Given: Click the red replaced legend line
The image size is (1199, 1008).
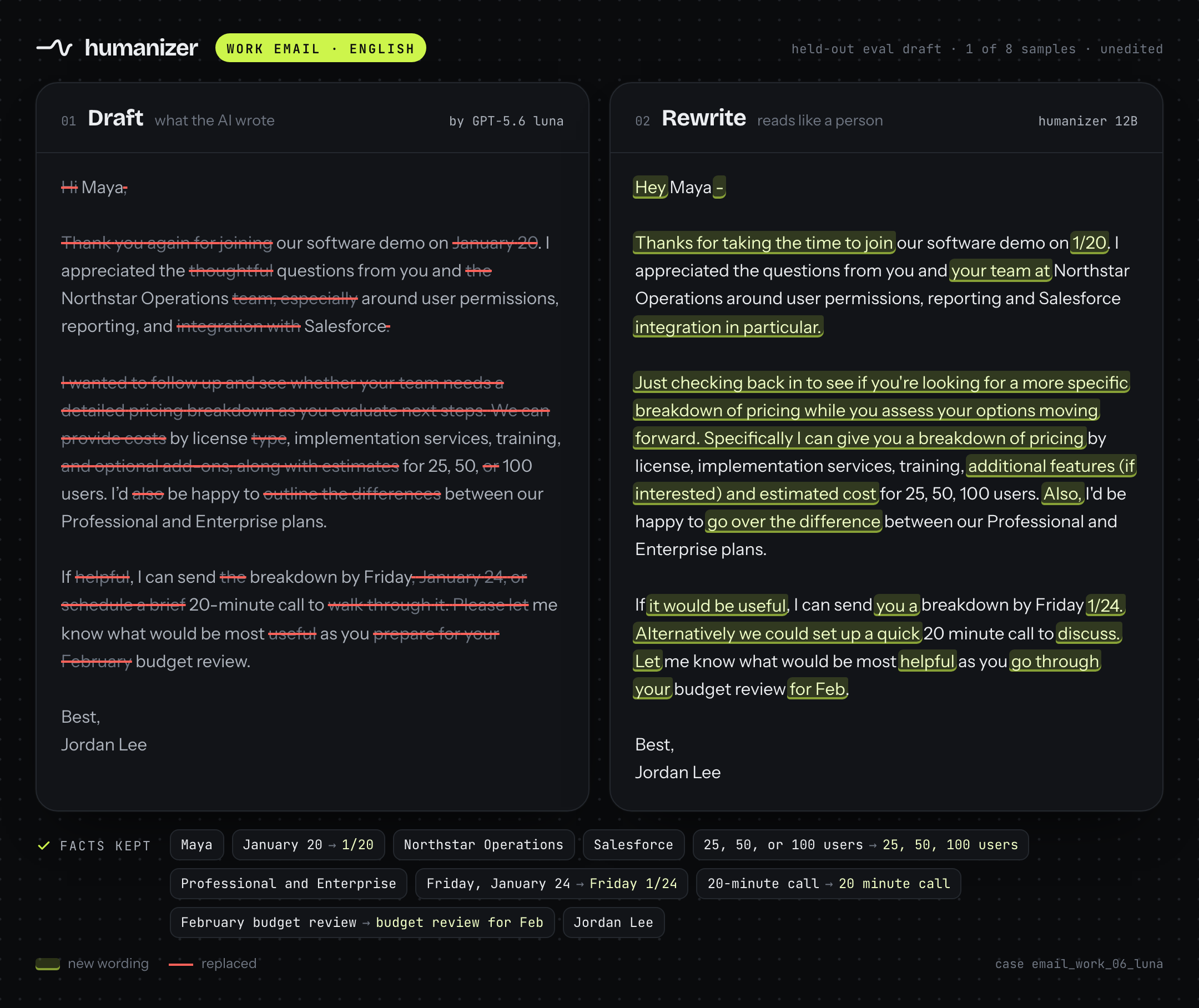Looking at the screenshot, I should (180, 964).
